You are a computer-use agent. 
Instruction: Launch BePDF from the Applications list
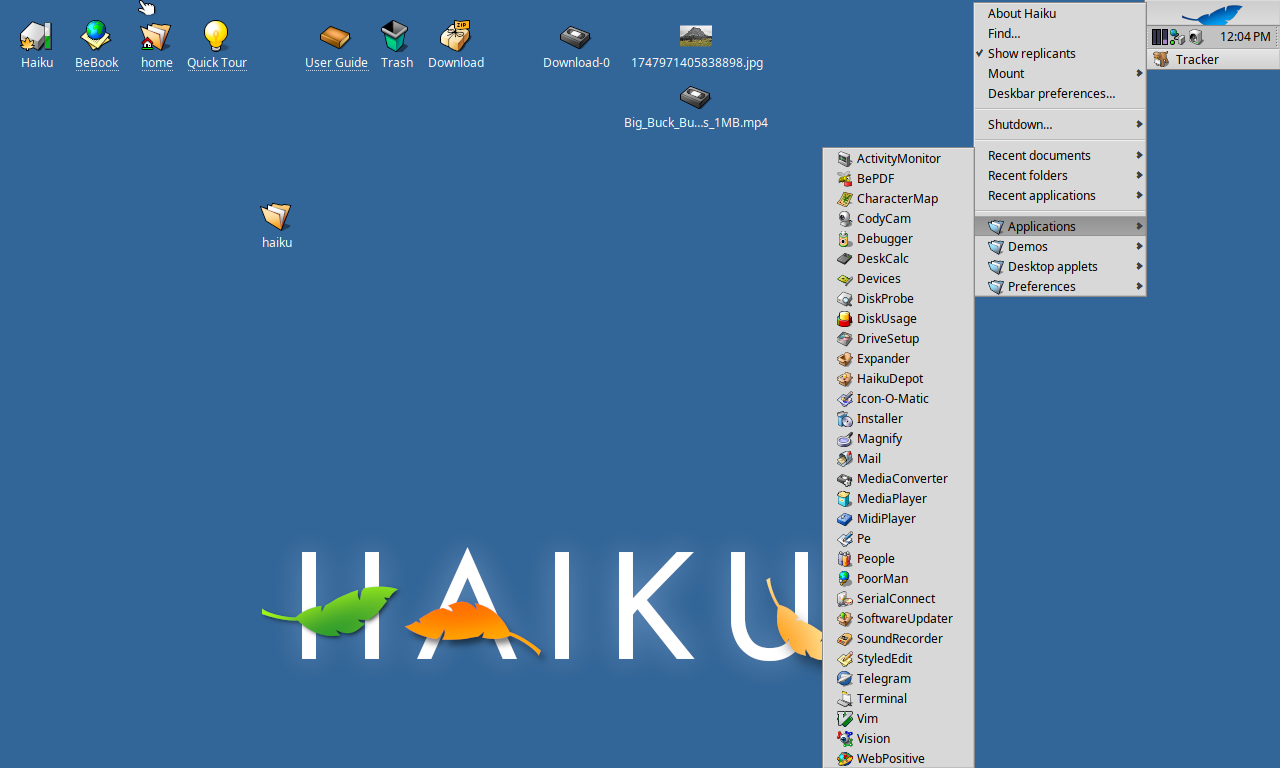(898, 178)
